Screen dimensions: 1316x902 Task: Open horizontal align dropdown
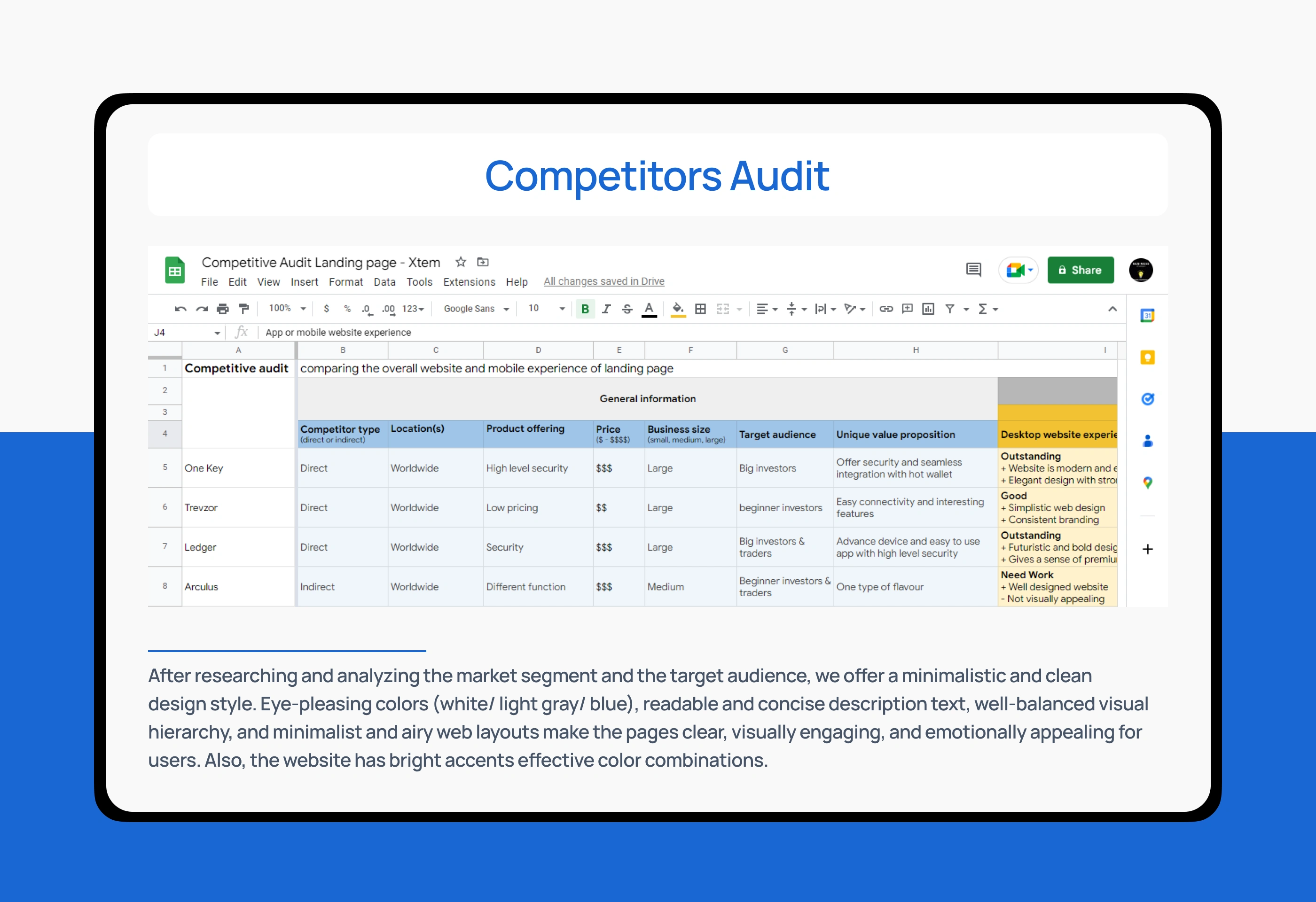[x=768, y=309]
